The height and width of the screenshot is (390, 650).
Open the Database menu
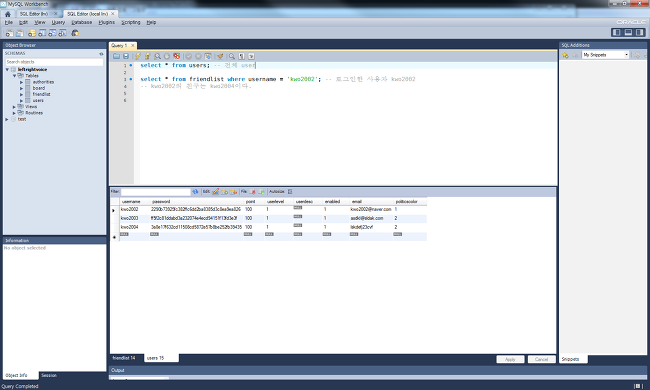(82, 22)
